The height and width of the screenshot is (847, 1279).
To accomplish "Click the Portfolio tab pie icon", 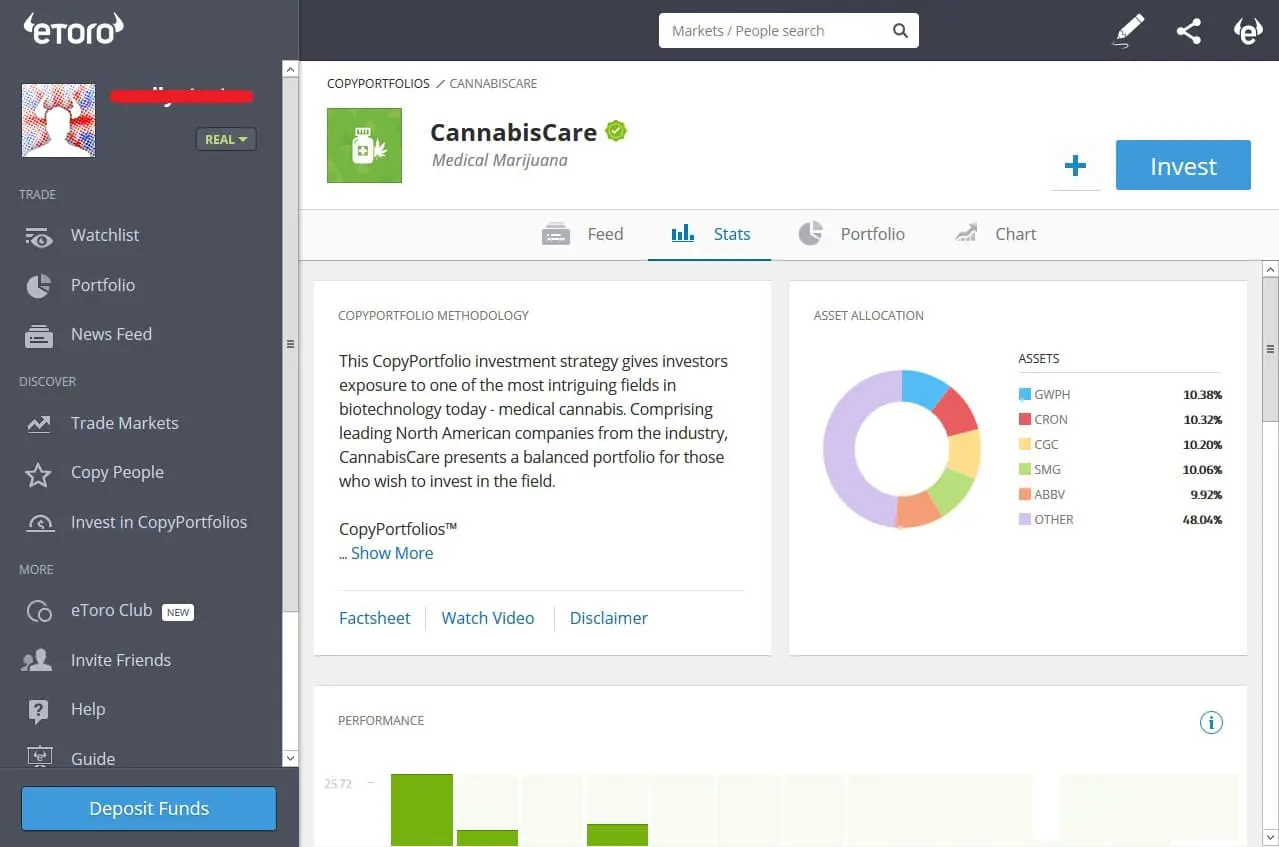I will click(x=810, y=234).
